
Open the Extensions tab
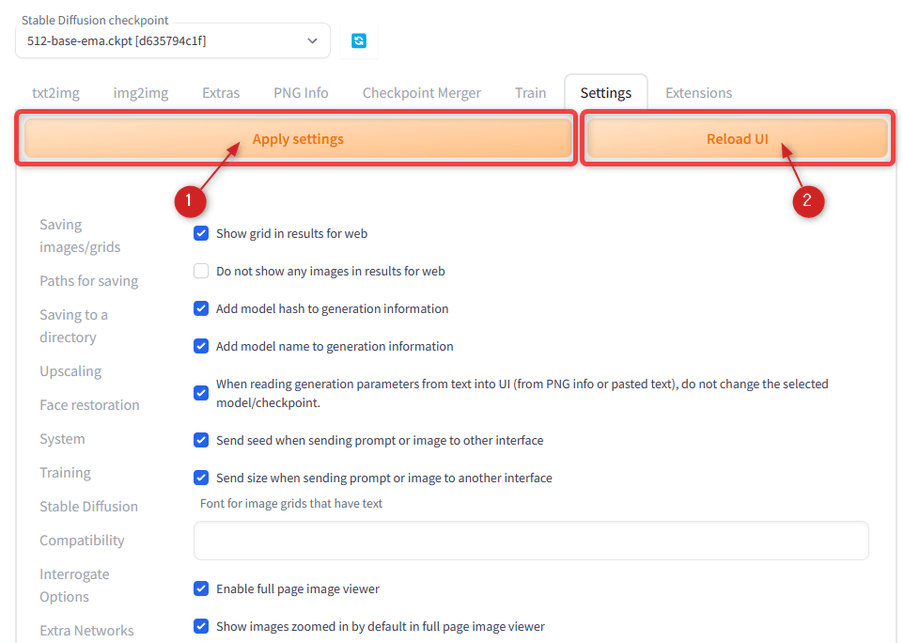[x=699, y=93]
